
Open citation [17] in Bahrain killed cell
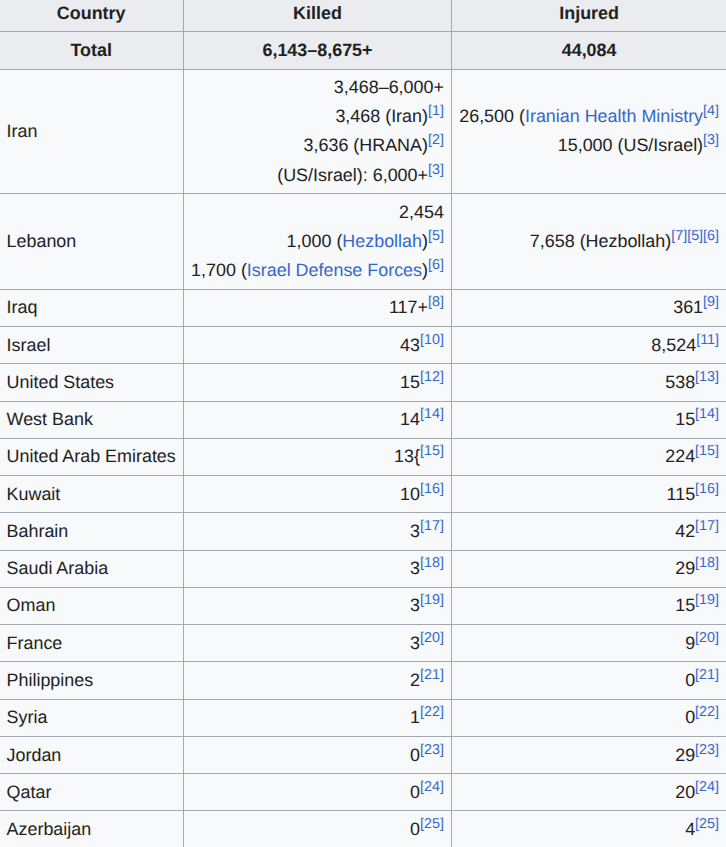(x=432, y=526)
